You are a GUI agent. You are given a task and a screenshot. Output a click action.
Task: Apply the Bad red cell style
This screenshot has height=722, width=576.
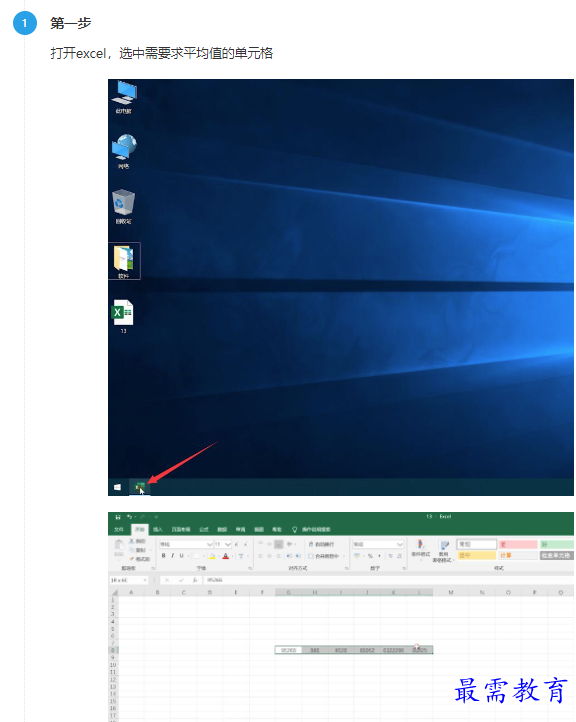coord(518,544)
